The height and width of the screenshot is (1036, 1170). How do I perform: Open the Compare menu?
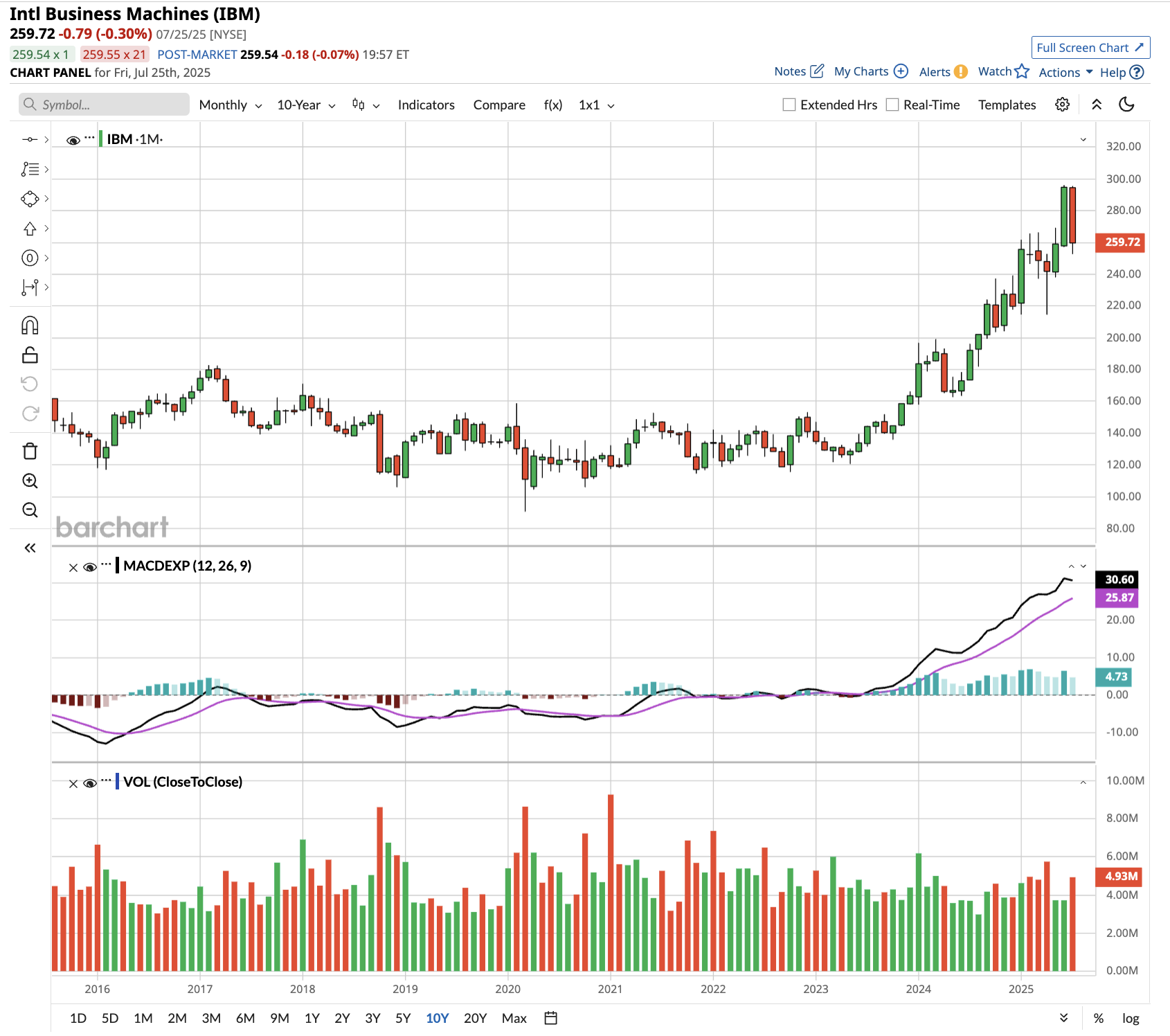click(499, 105)
